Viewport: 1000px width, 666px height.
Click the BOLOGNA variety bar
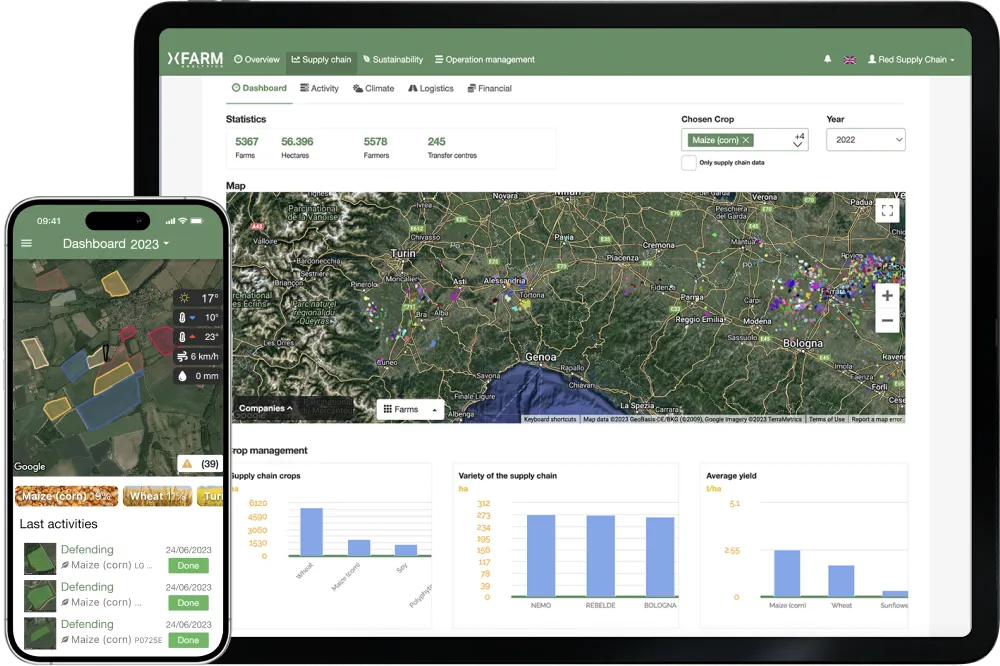pyautogui.click(x=660, y=557)
